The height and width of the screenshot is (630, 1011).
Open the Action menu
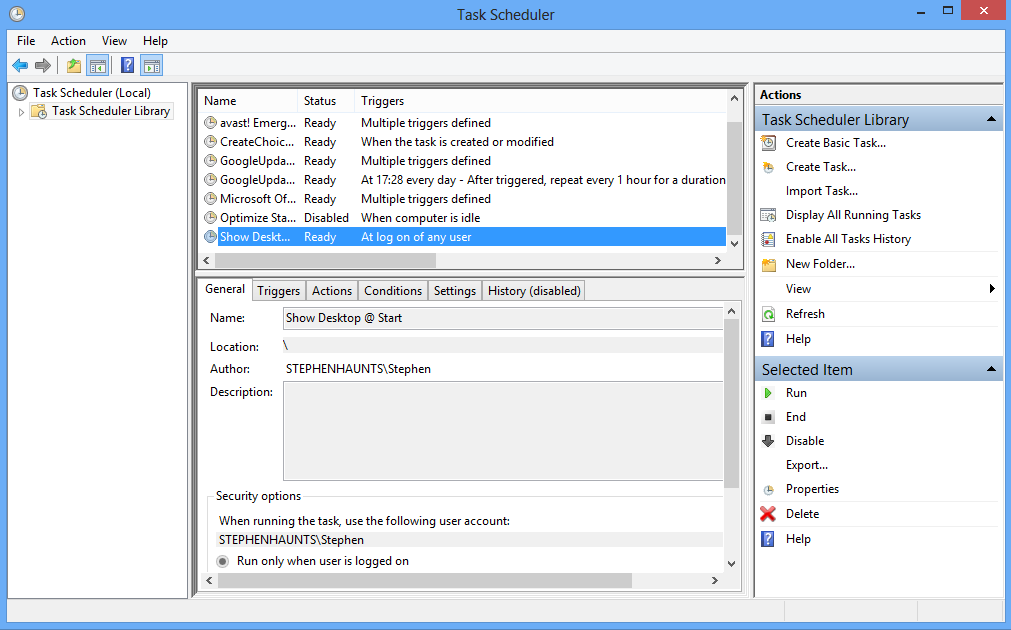pyautogui.click(x=67, y=41)
